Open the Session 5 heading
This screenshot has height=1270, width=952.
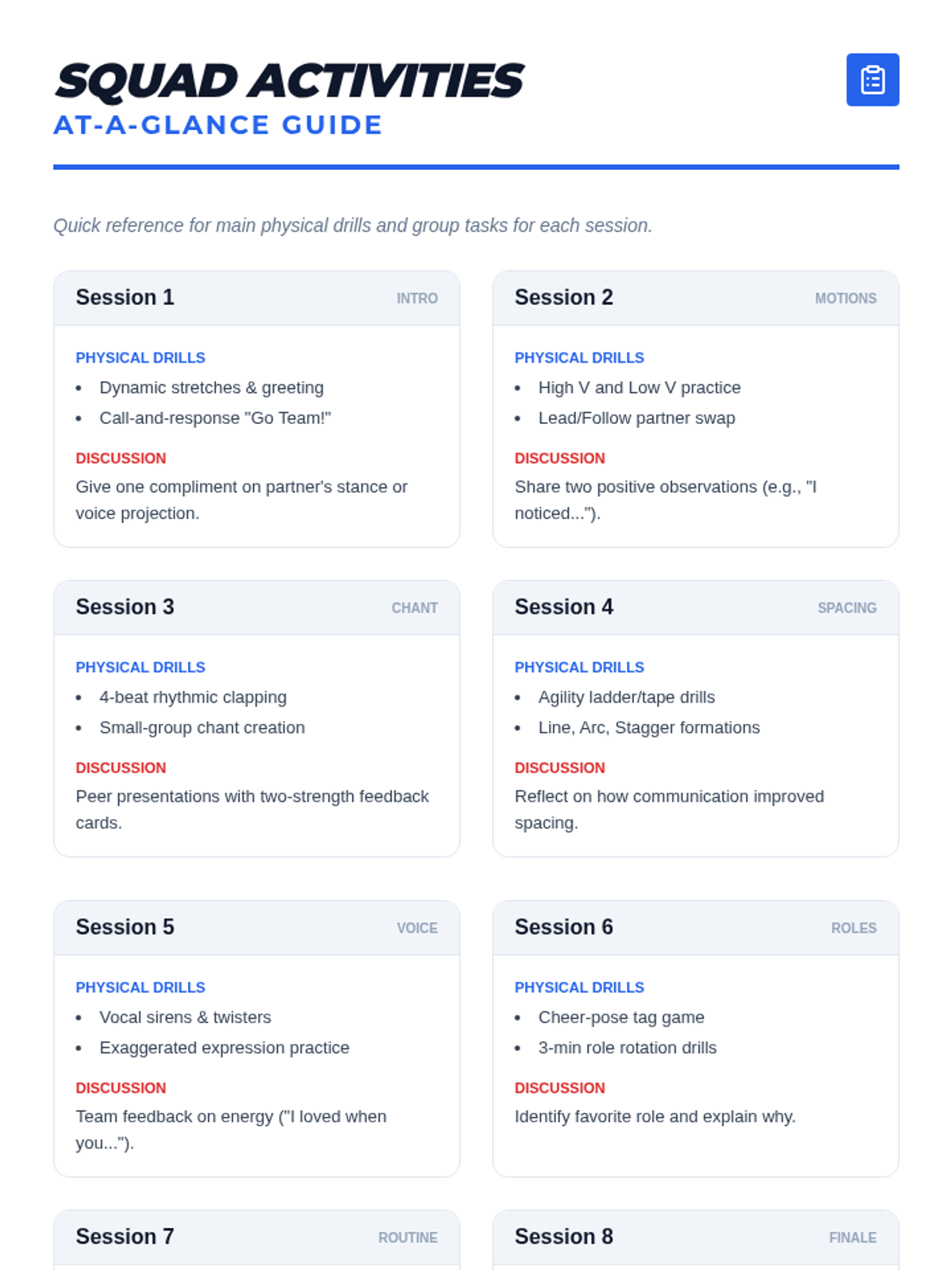(x=125, y=927)
